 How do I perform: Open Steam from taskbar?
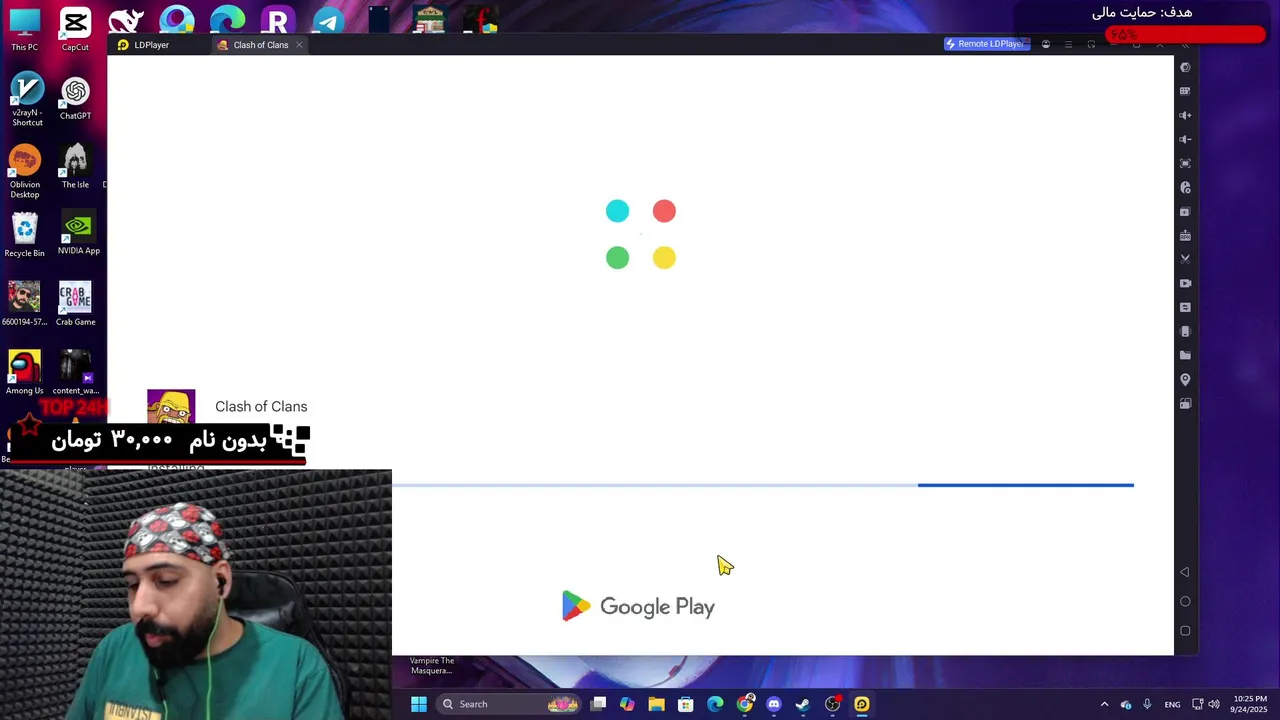coord(802,704)
